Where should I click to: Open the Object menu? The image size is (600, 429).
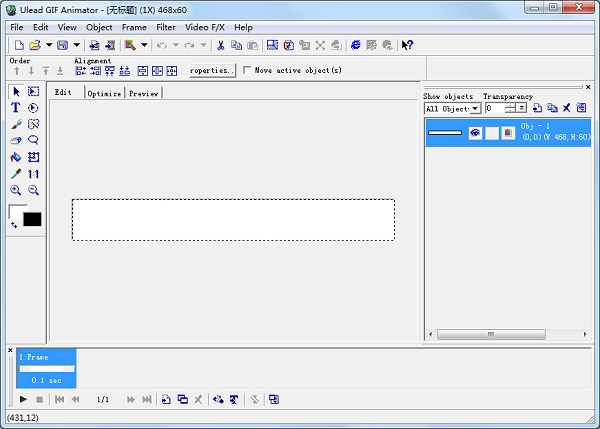99,27
